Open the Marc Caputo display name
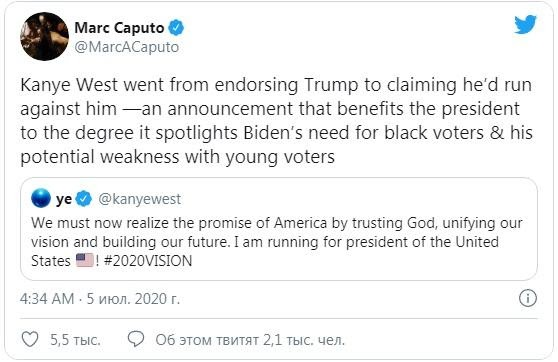The height and width of the screenshot is (362, 558). pos(119,28)
